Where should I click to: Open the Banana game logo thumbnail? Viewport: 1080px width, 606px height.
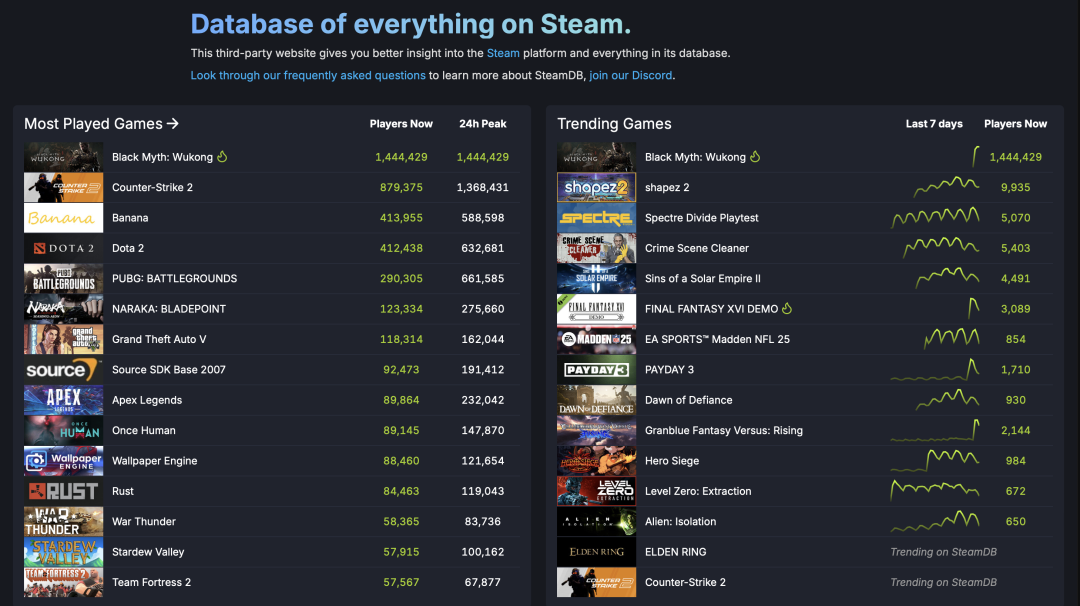click(63, 218)
